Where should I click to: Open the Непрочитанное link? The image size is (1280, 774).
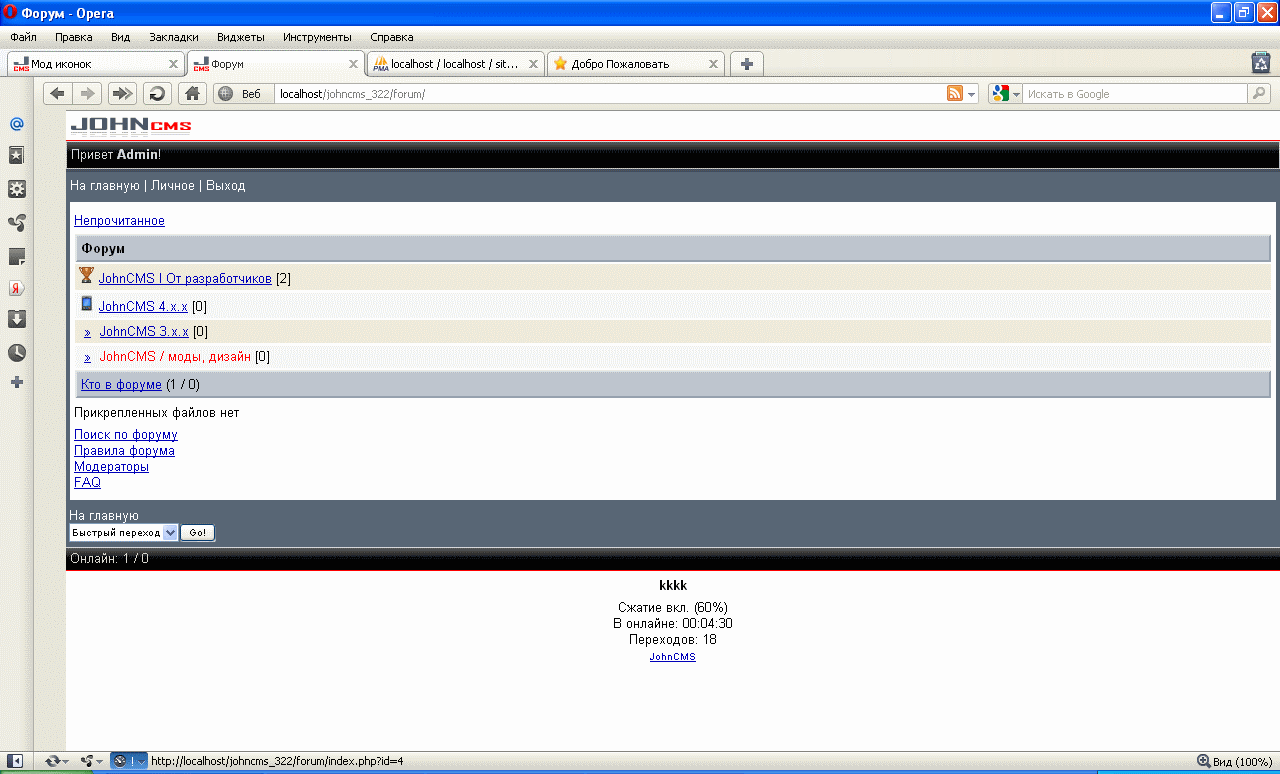[x=119, y=221]
